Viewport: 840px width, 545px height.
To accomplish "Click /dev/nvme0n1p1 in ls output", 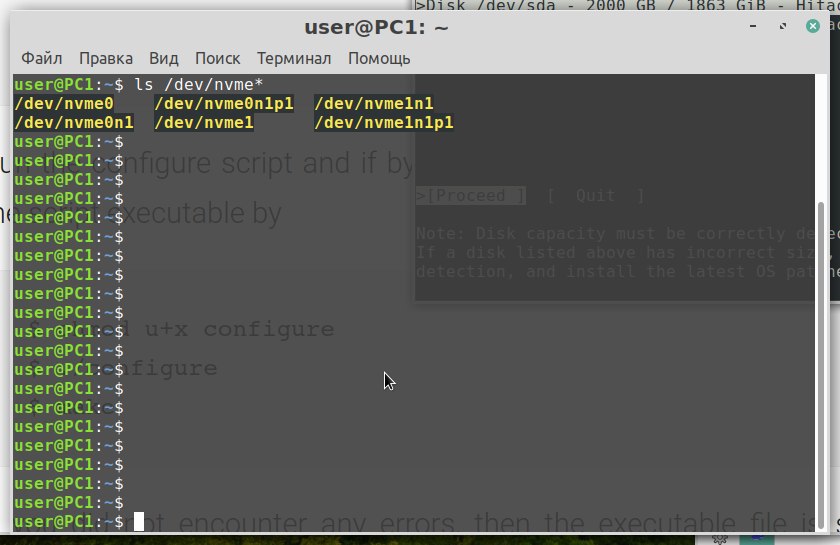I will coord(224,103).
